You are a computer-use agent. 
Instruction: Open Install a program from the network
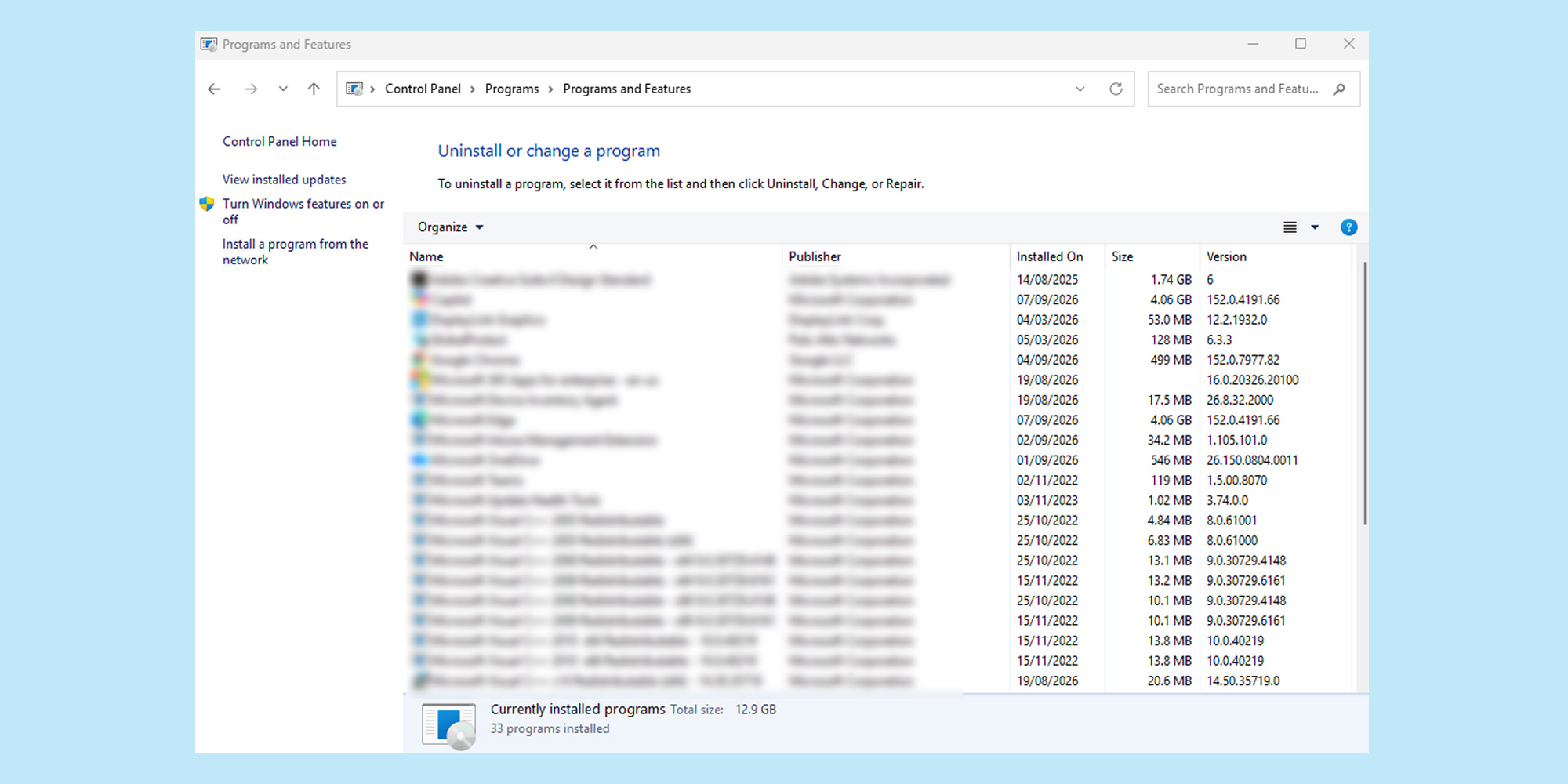[x=295, y=252]
